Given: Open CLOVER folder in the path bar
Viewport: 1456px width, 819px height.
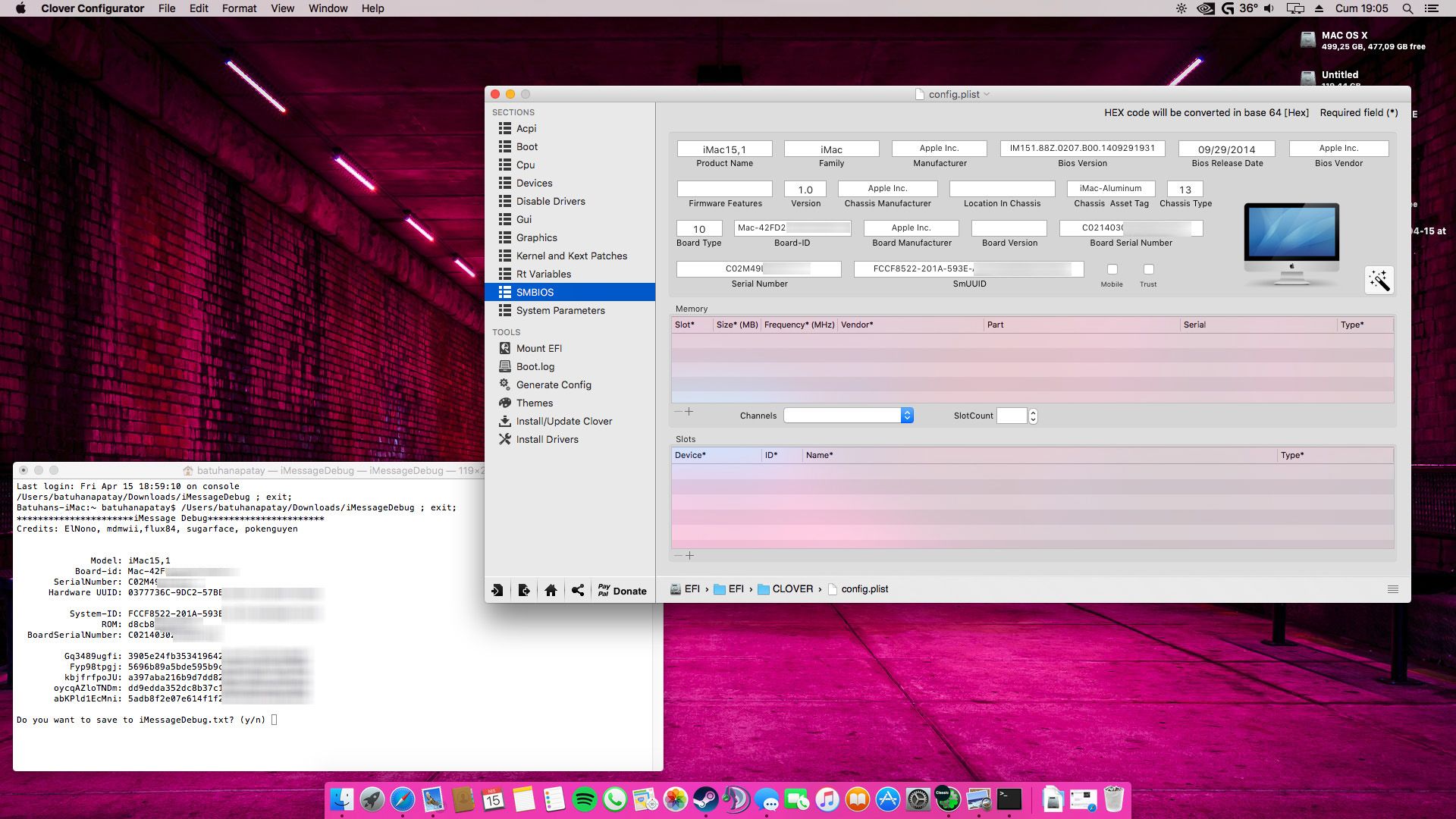Looking at the screenshot, I should pyautogui.click(x=793, y=588).
